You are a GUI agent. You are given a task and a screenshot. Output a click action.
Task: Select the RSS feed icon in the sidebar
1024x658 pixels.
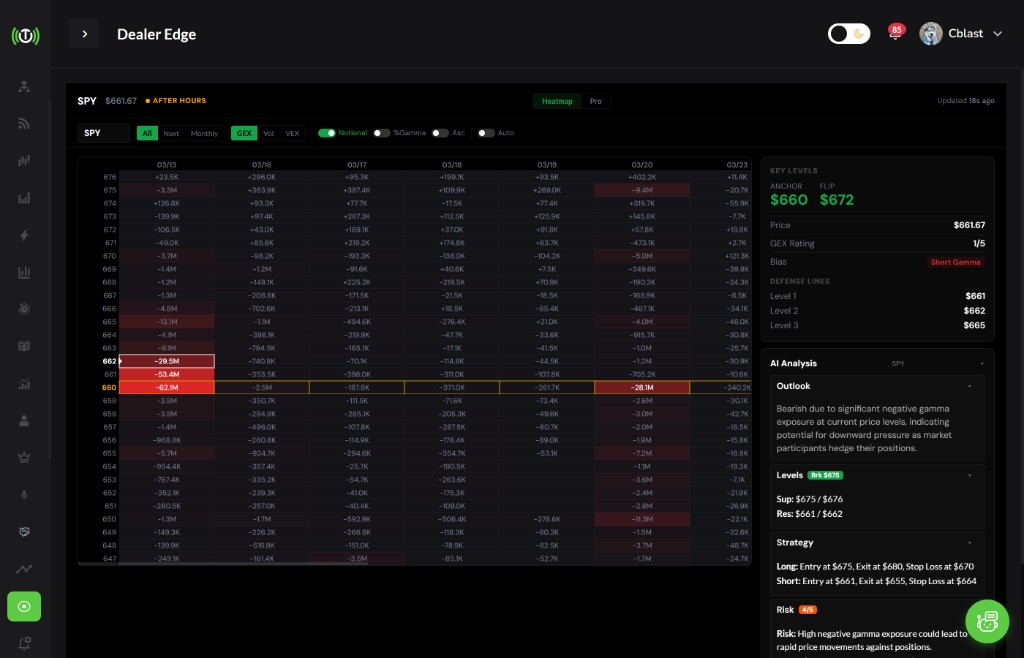click(24, 122)
